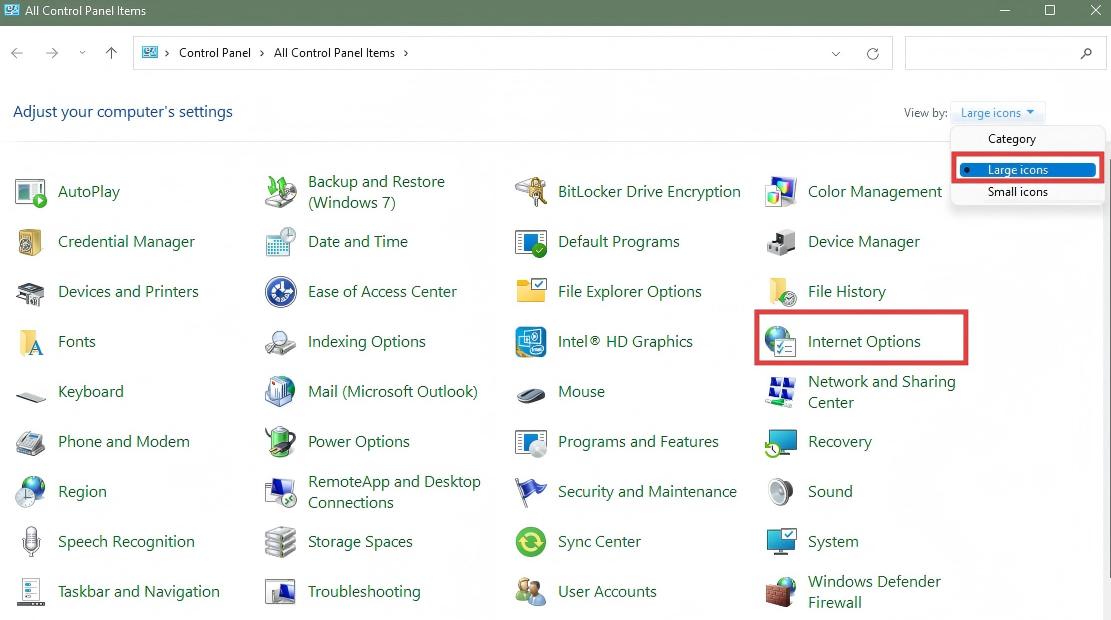Launch Sync Center
Image resolution: width=1111 pixels, height=620 pixels.
599,541
